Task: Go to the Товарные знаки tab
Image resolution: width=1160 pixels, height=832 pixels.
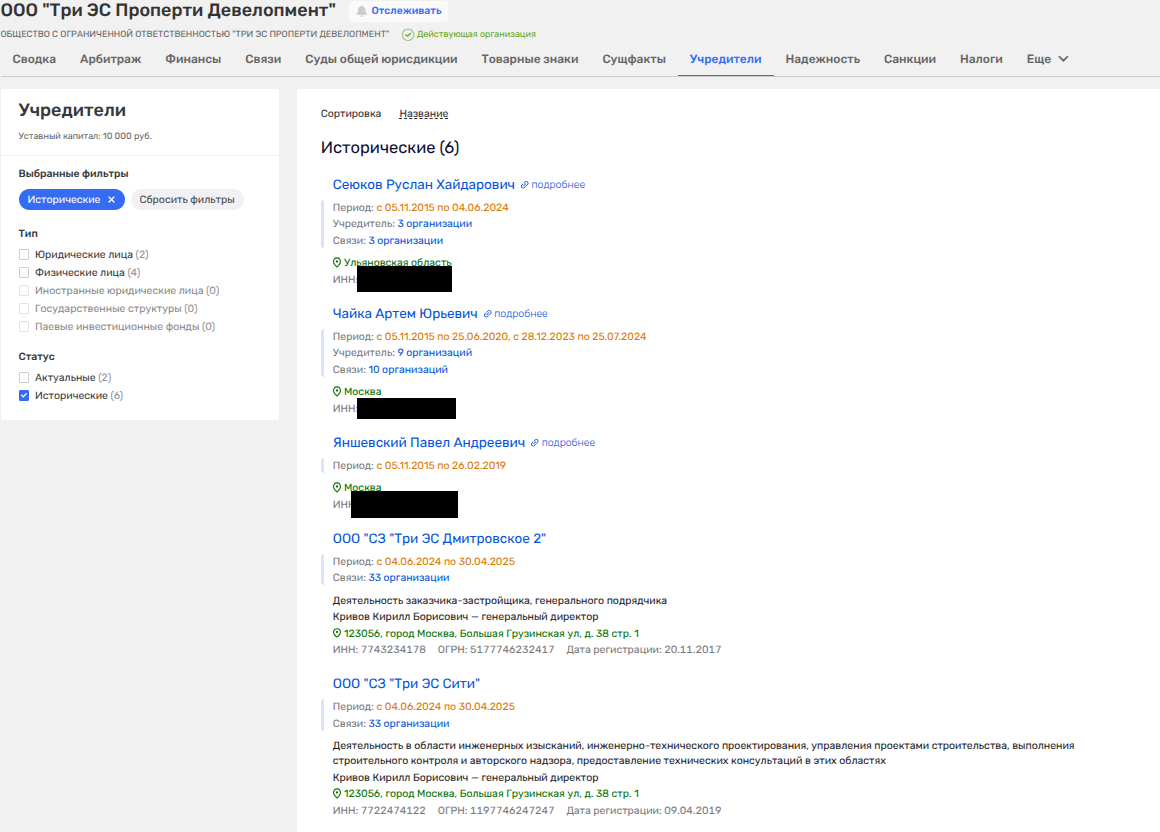Action: pos(529,59)
